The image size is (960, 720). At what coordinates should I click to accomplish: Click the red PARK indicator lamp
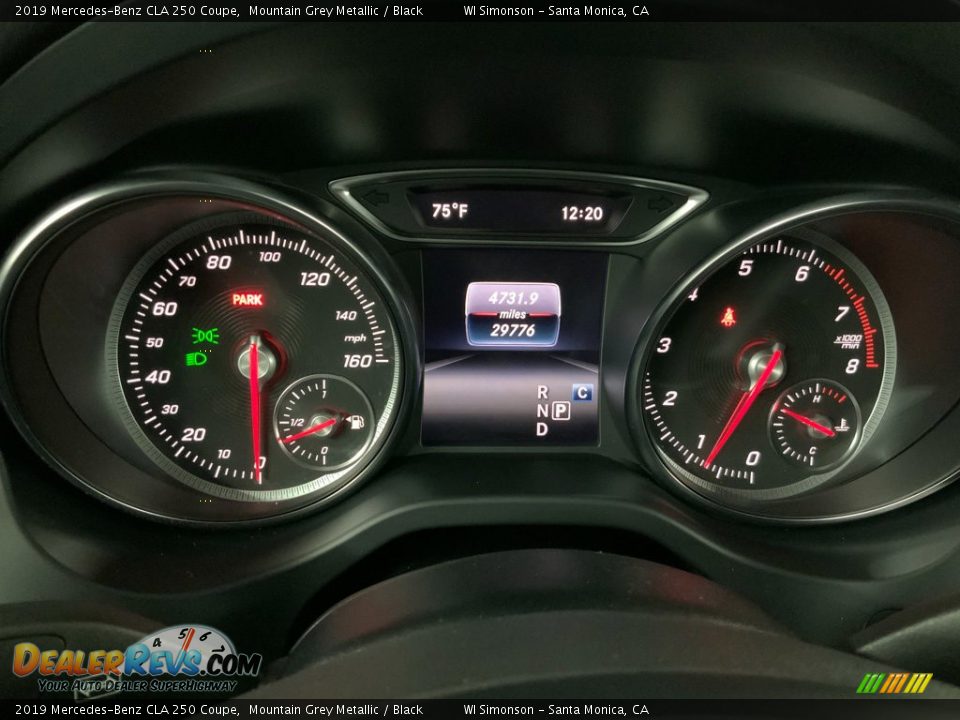(x=247, y=298)
